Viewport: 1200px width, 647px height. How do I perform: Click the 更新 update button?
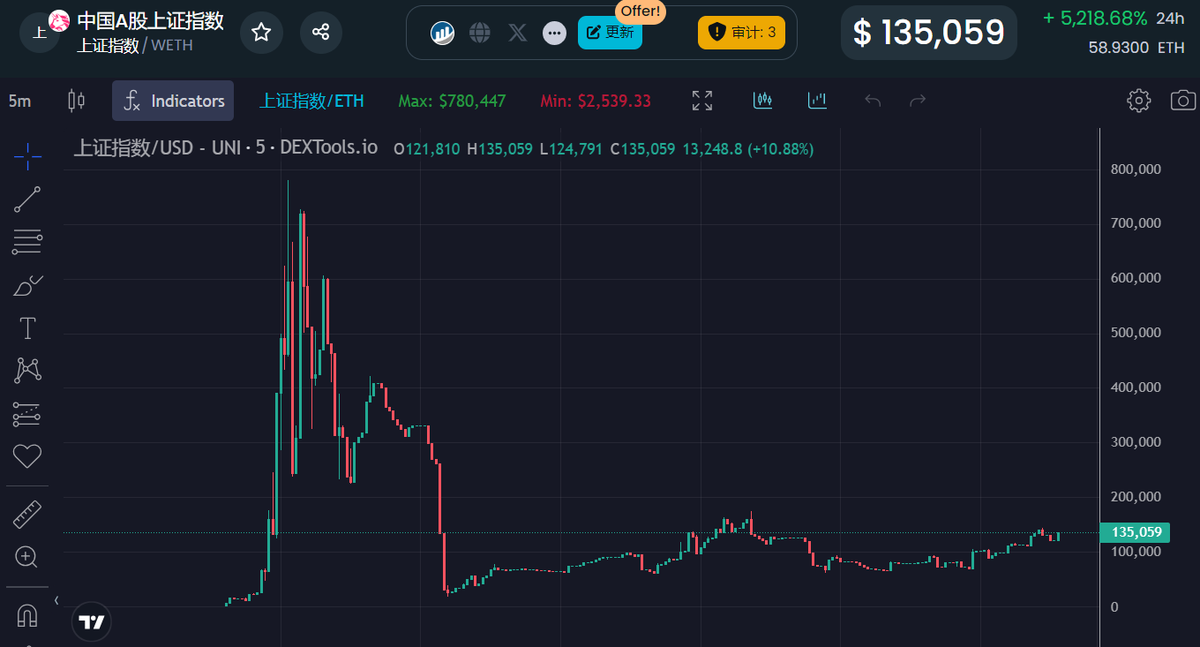tap(610, 32)
